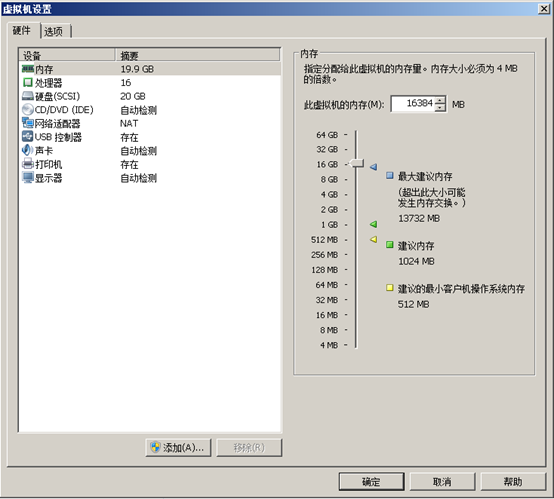Click the 8 GB slider scale label
Image resolution: width=554 pixels, height=499 pixels.
[x=329, y=179]
